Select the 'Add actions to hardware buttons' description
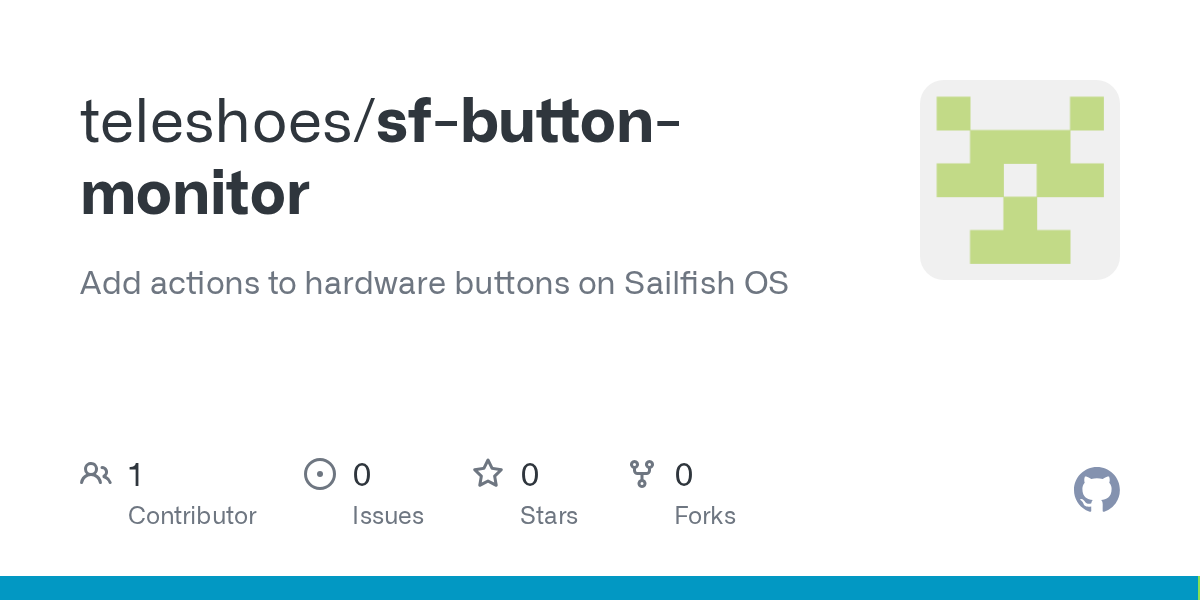Image resolution: width=1200 pixels, height=600 pixels. coord(434,283)
